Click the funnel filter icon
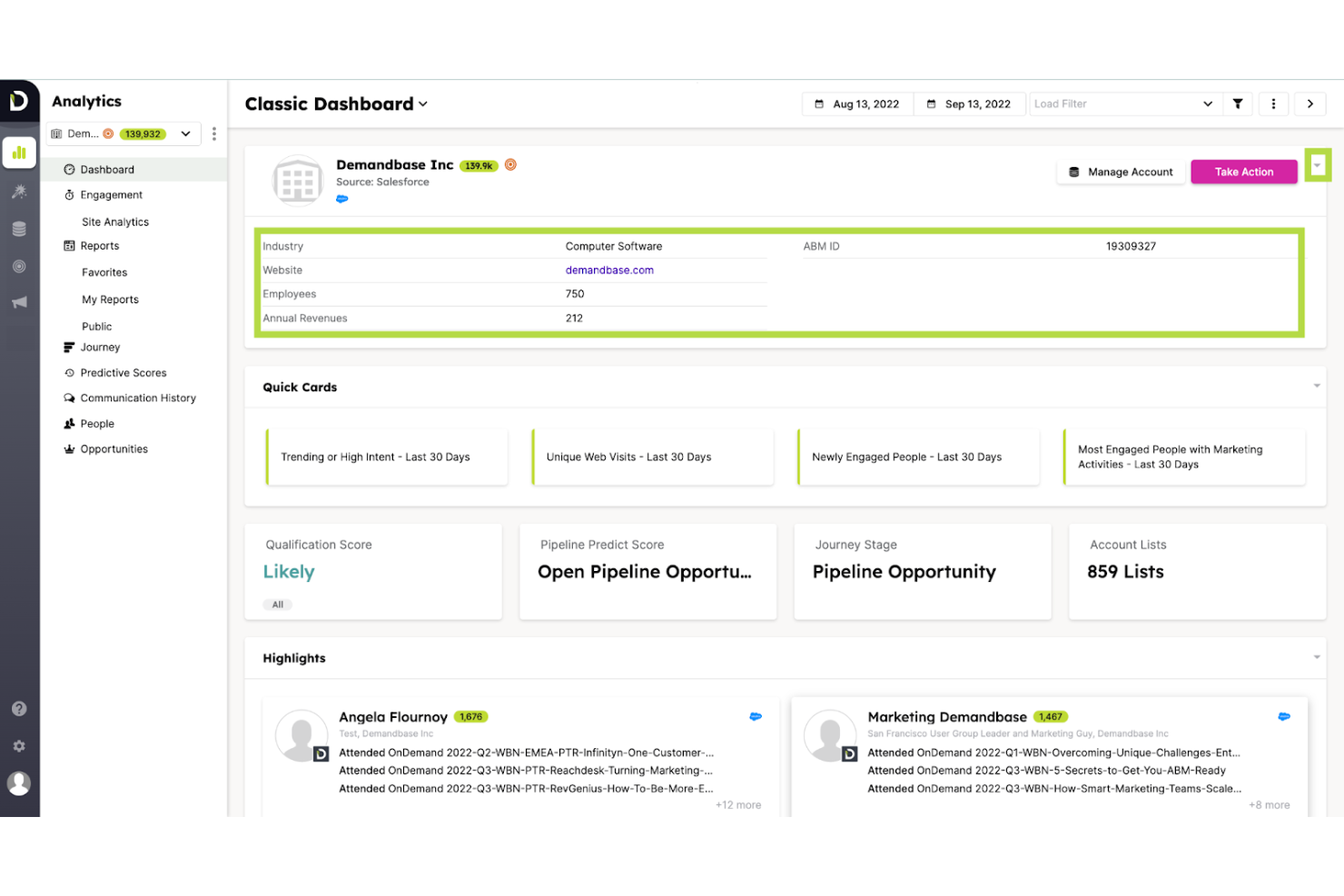Screen dimensions: 1344x896 coord(1237,104)
